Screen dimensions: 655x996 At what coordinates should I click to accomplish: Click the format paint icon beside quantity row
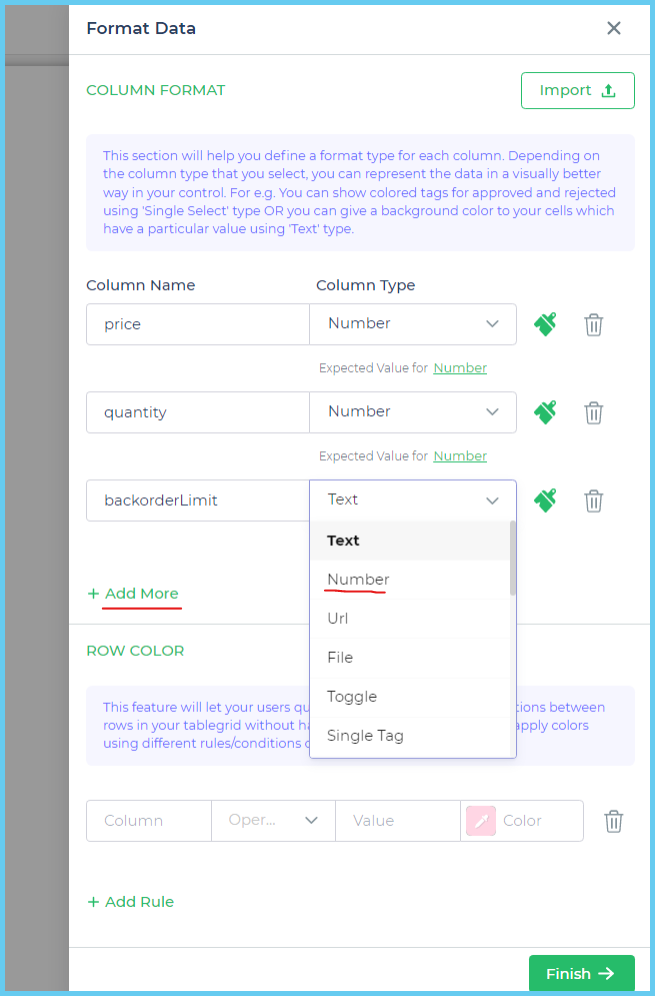click(x=544, y=412)
